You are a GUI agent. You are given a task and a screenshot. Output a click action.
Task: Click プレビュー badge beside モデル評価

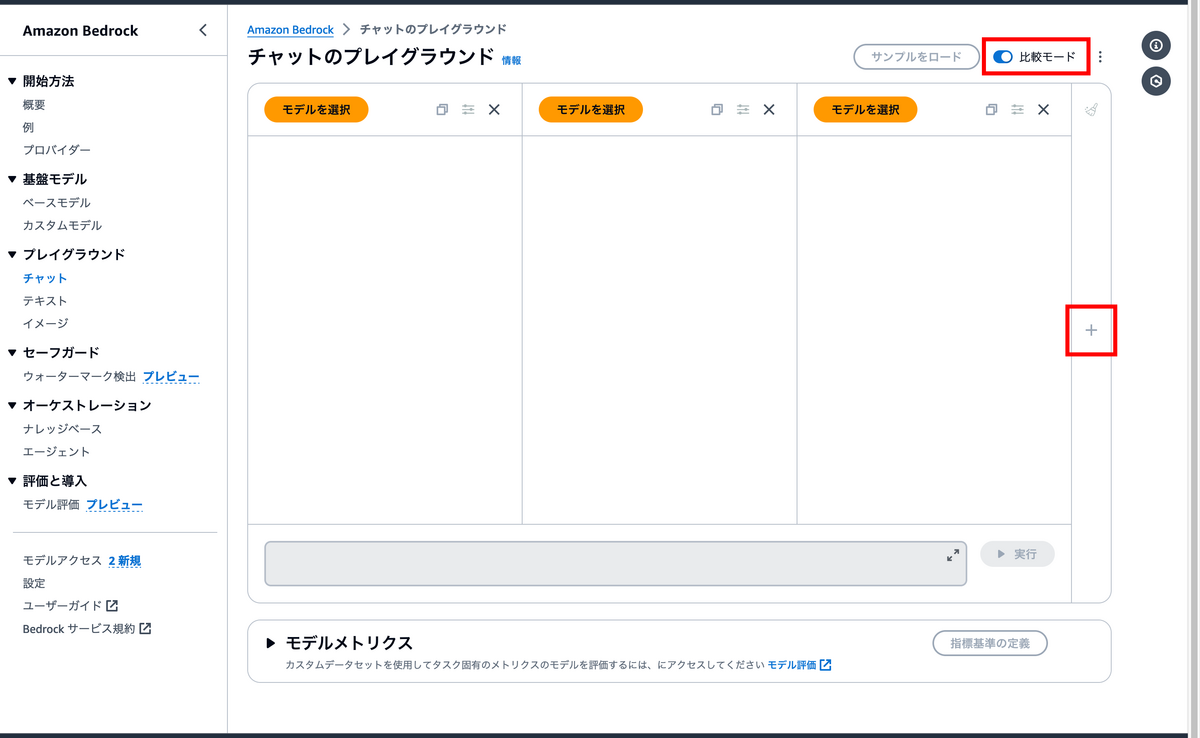click(x=114, y=504)
